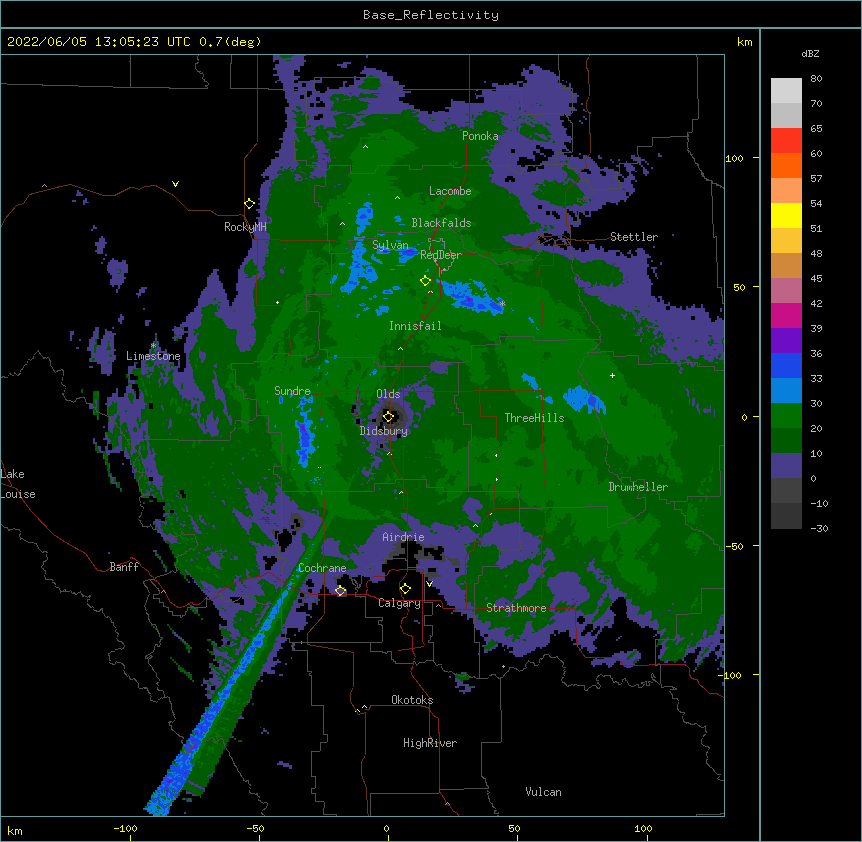This screenshot has width=862, height=842.
Task: Click the yellow V marker northwest of RockyMH
Action: tap(175, 184)
